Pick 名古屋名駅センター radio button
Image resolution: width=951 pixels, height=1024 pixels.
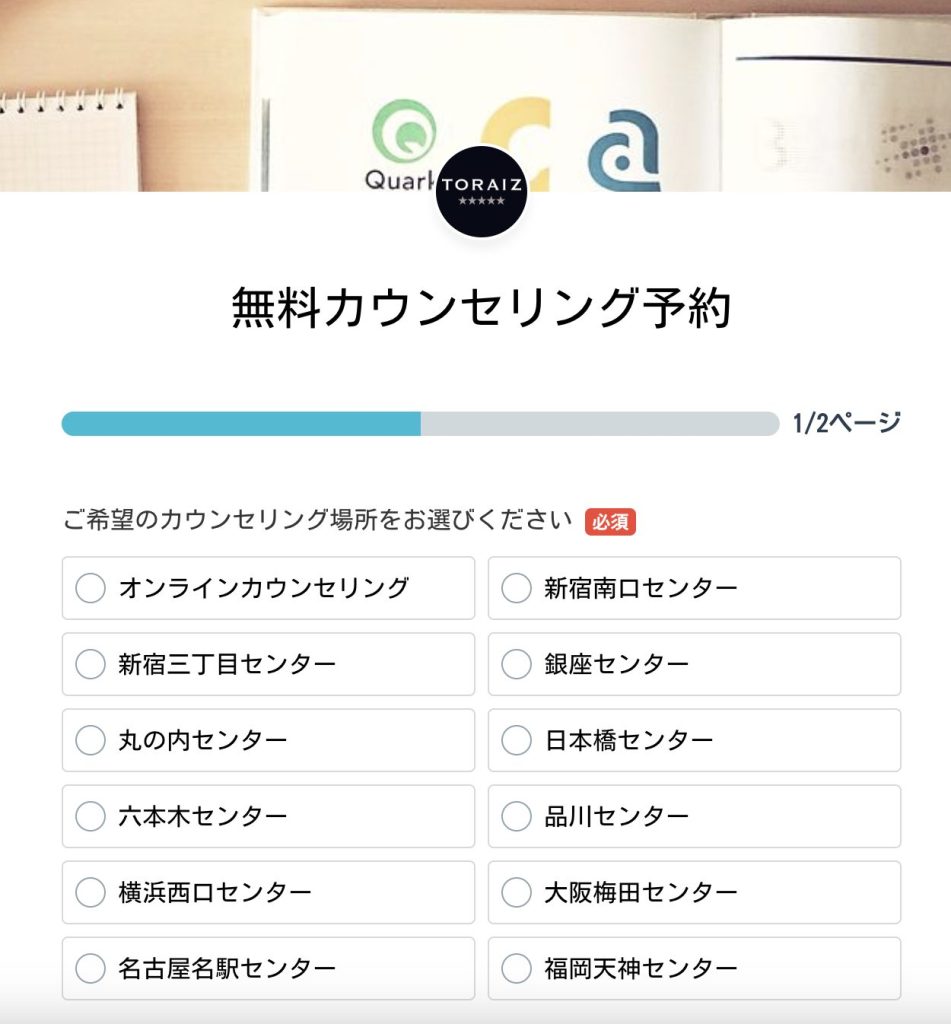click(90, 968)
